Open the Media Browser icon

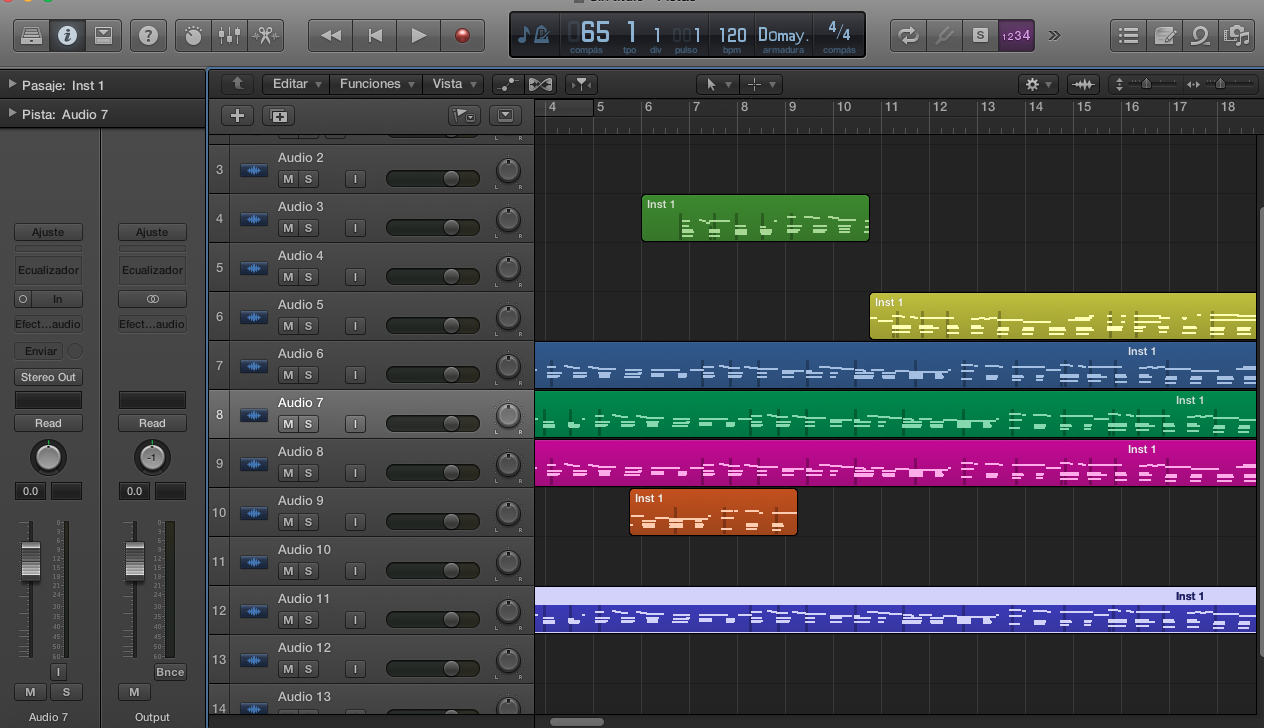tap(1236, 36)
